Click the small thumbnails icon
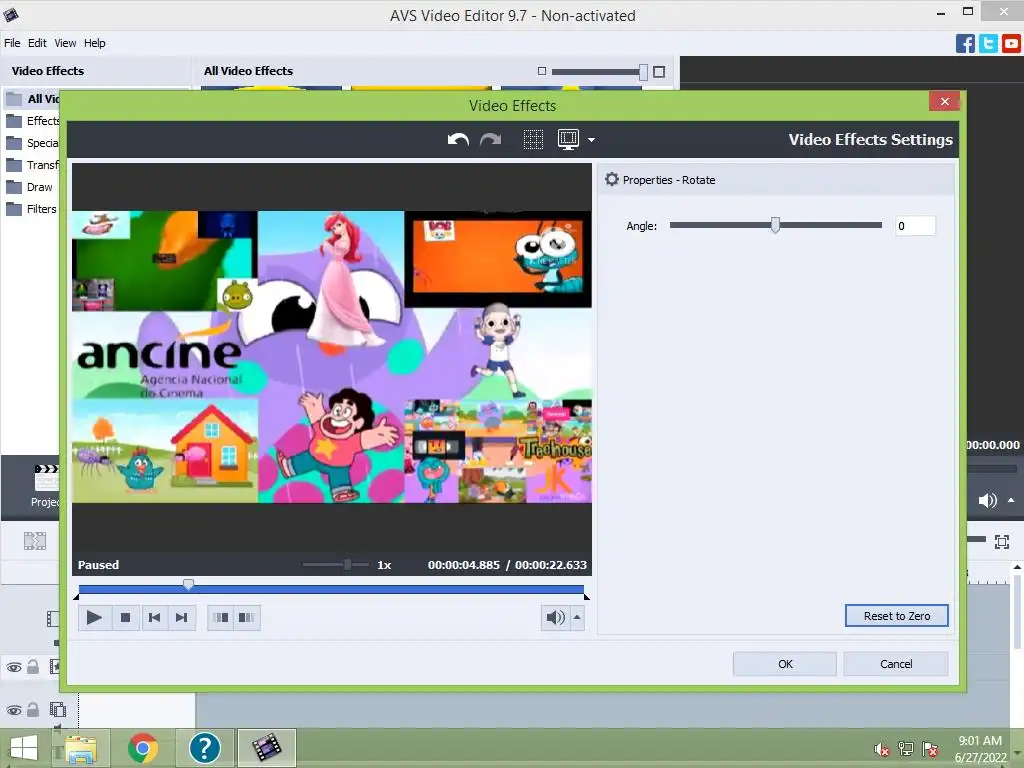The height and width of the screenshot is (768, 1024). click(x=541, y=71)
